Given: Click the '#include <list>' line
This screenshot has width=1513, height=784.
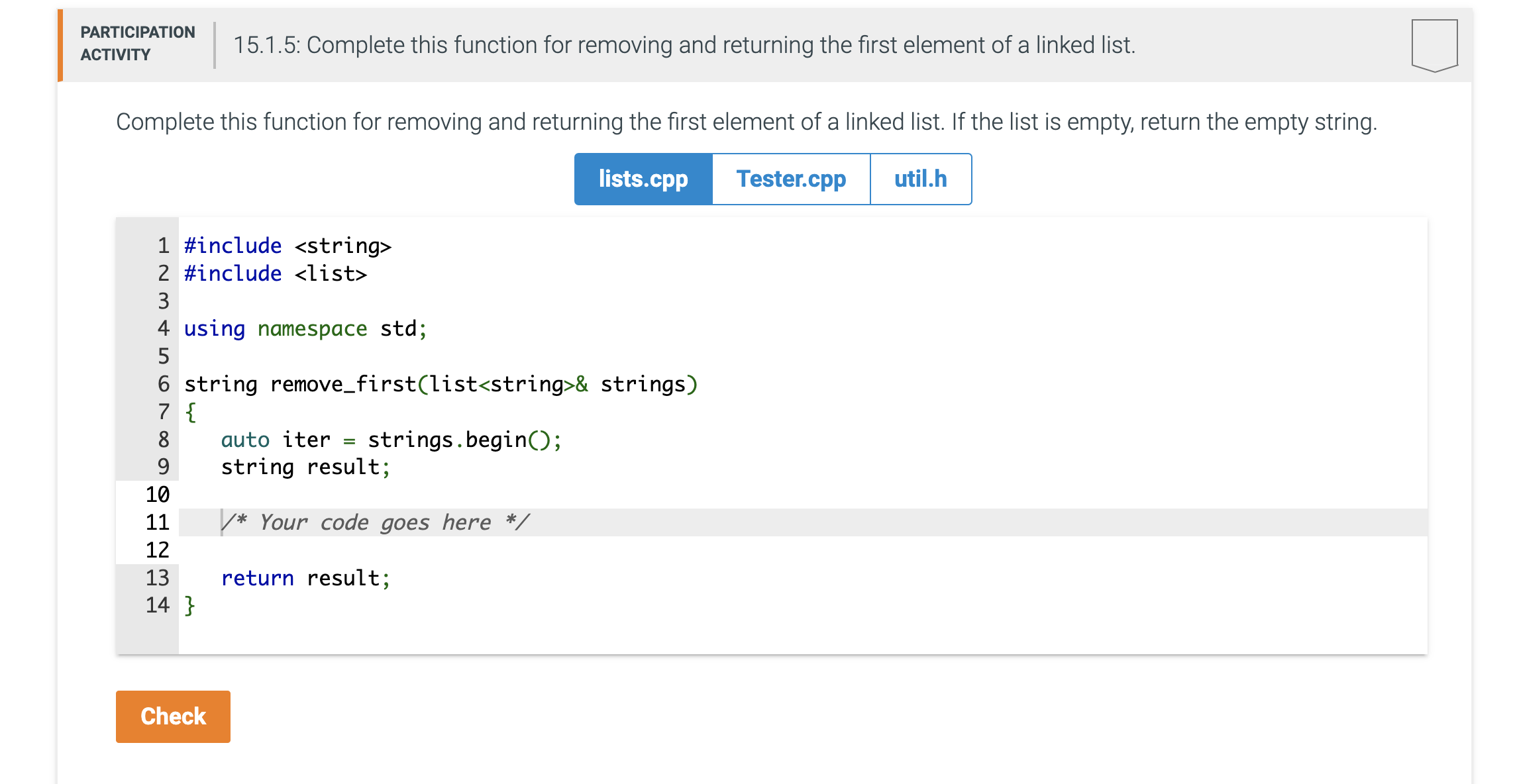Looking at the screenshot, I should pyautogui.click(x=276, y=273).
